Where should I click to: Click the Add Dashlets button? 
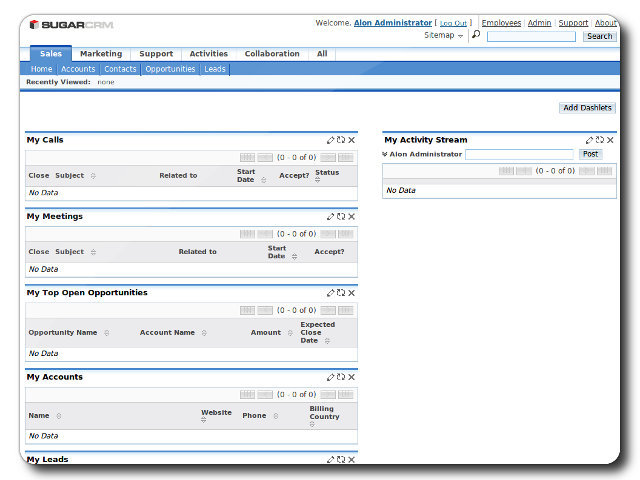587,107
